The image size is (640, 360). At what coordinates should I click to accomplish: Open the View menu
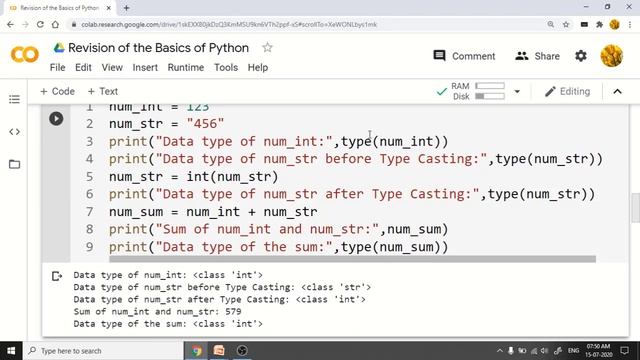click(112, 67)
